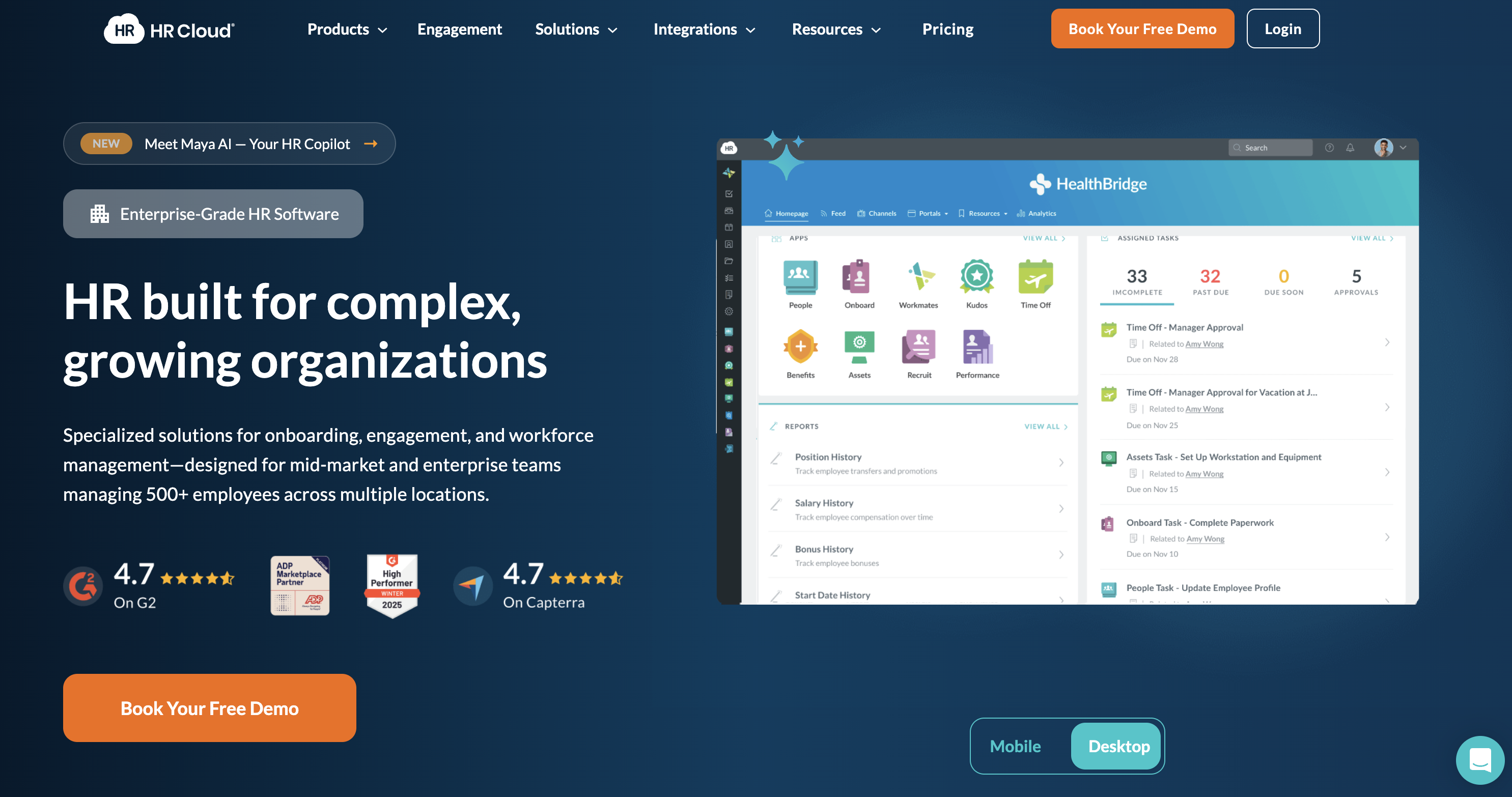Image resolution: width=1512 pixels, height=797 pixels.
Task: Select the 5 Approvals counter
Action: (x=1356, y=282)
